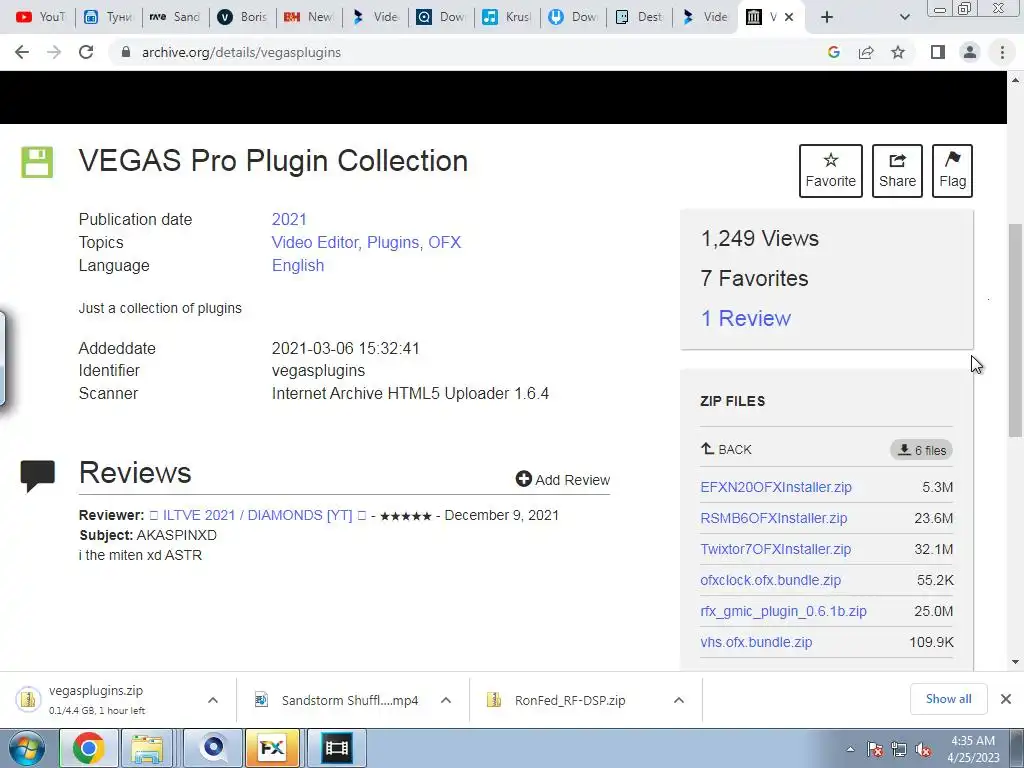
Task: Open the English language link
Action: click(298, 265)
